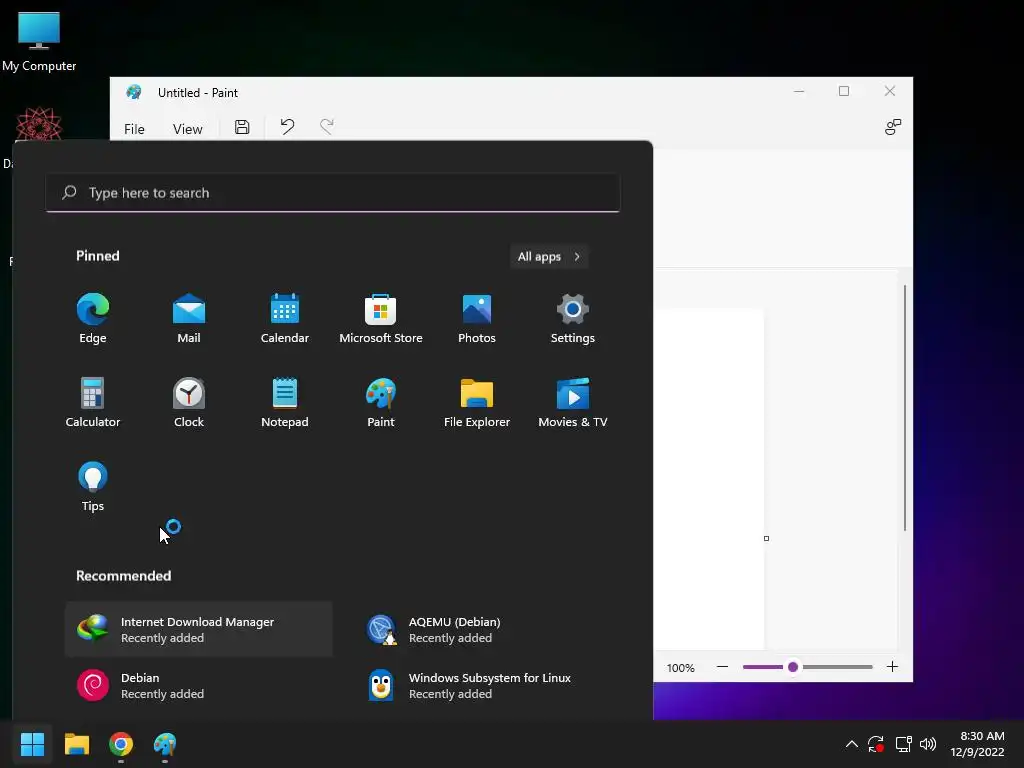Click the Save icon in Paint
This screenshot has height=768, width=1024.
point(242,127)
